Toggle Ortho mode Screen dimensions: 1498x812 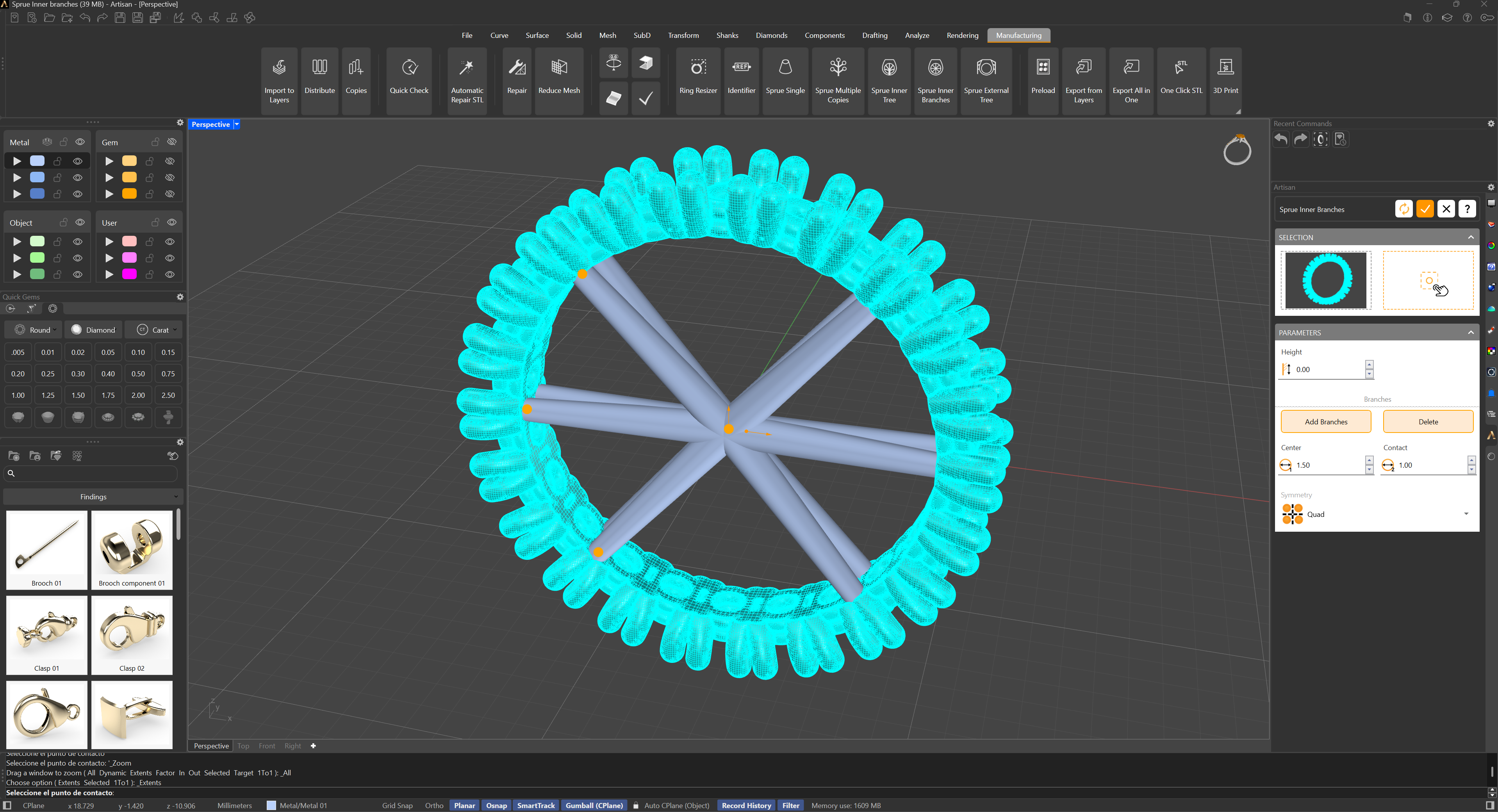pos(434,806)
